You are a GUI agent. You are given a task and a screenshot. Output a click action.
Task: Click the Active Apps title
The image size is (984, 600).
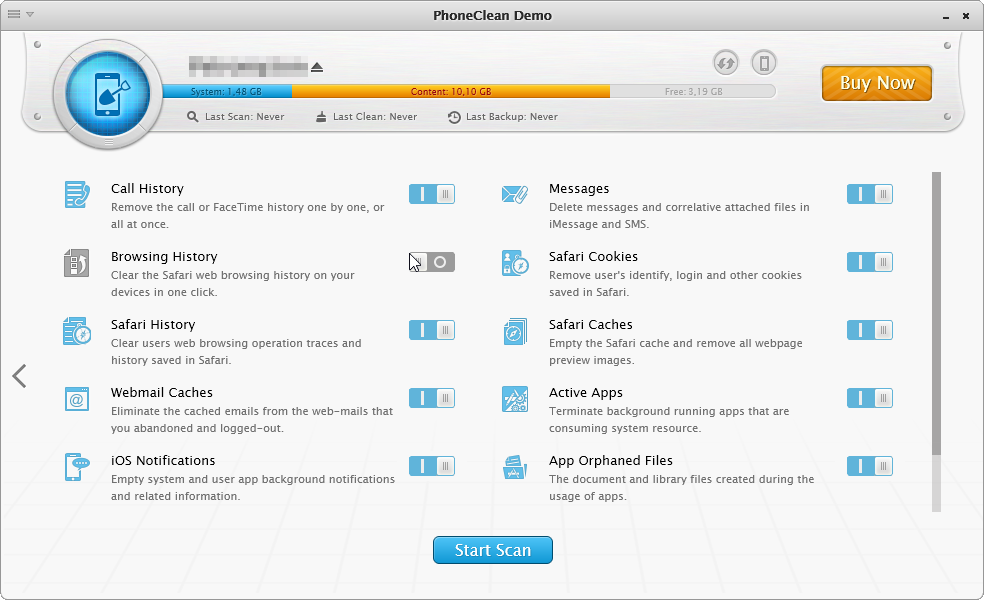point(586,392)
